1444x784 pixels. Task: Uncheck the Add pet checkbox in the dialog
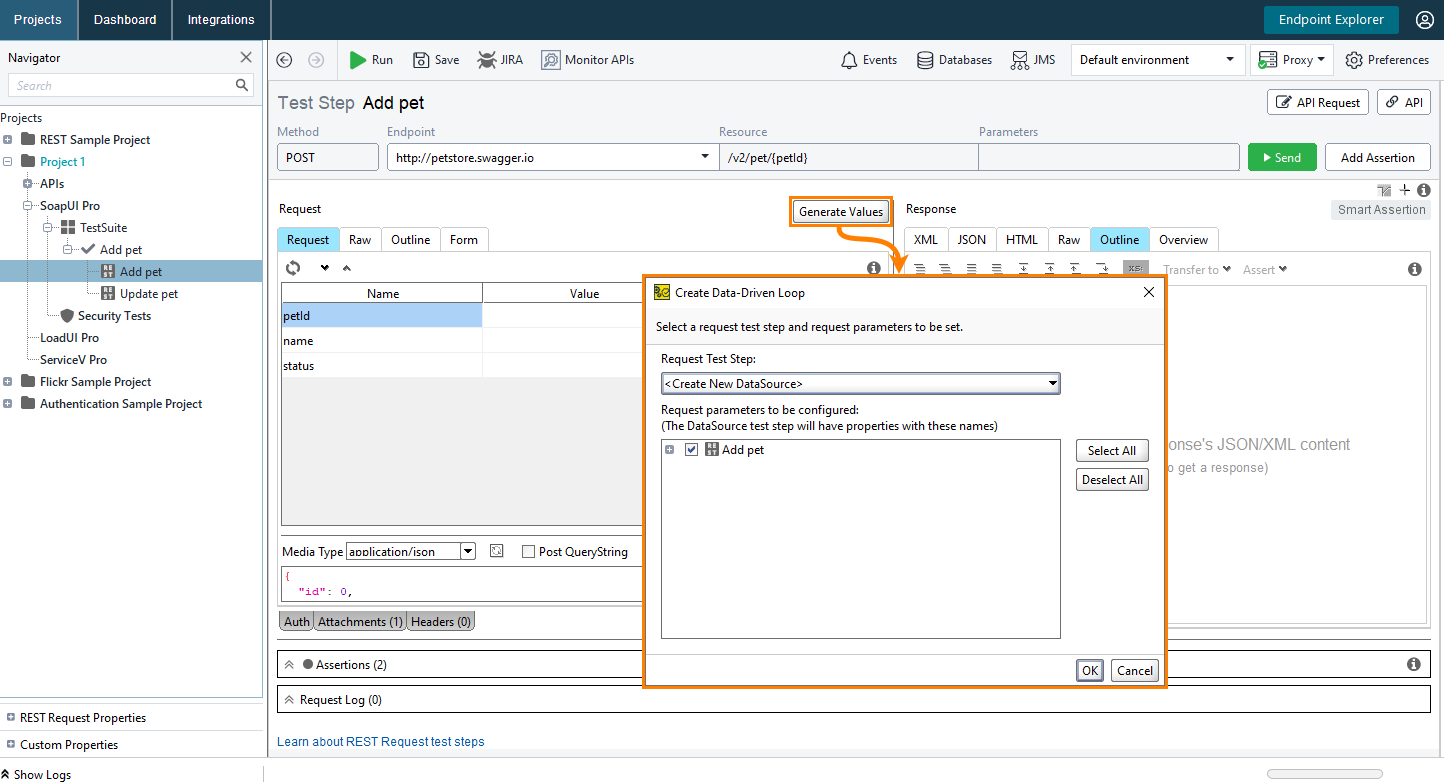coord(691,450)
